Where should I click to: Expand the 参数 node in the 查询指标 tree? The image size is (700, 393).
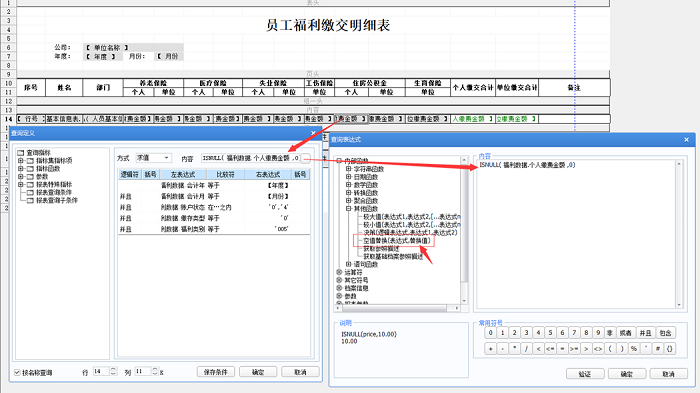21,177
